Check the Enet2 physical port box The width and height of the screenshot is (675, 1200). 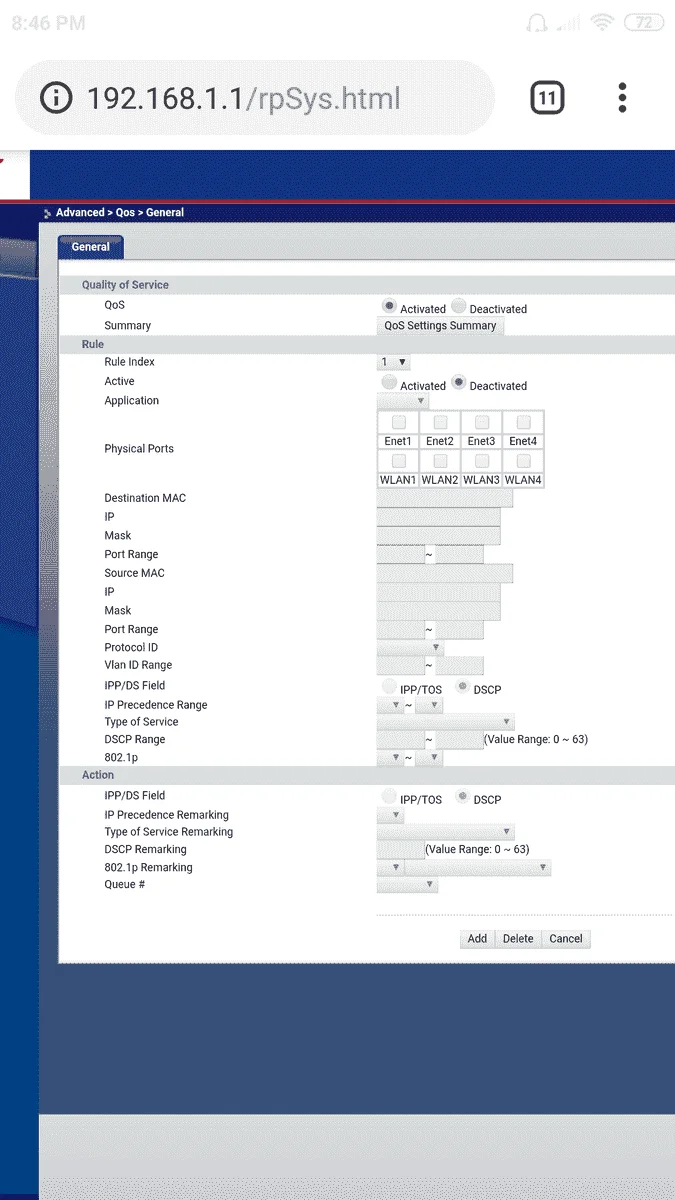tap(440, 423)
